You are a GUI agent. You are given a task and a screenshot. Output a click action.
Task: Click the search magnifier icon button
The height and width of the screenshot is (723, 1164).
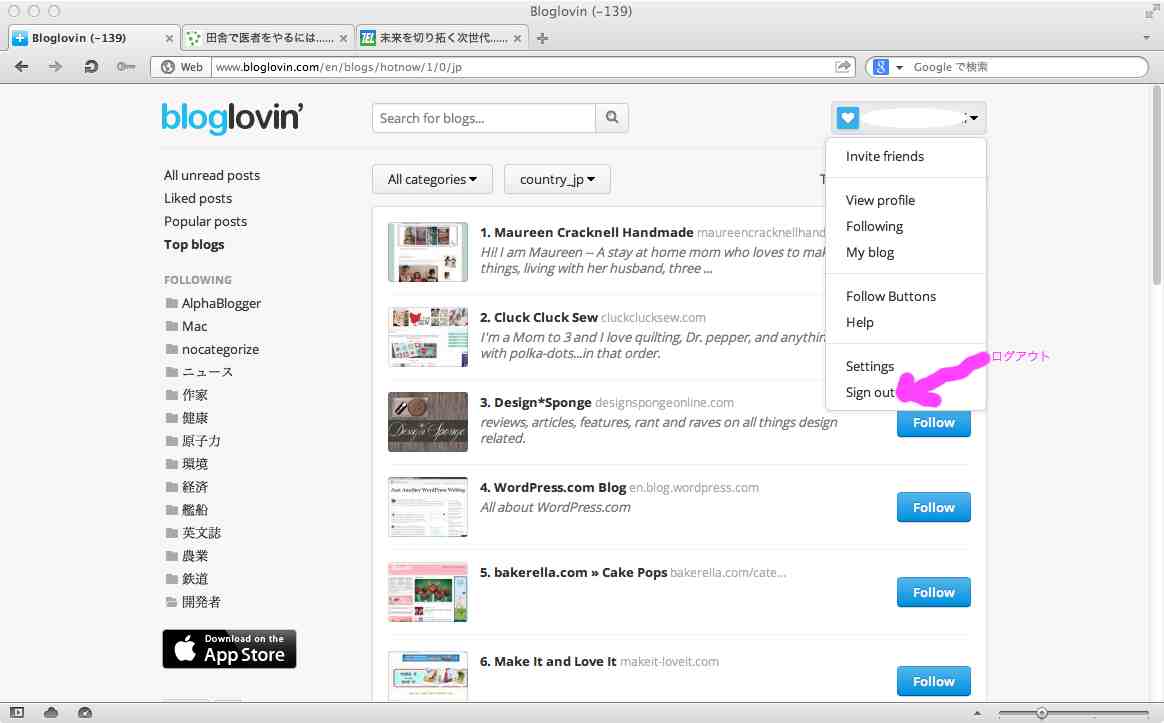(x=612, y=118)
